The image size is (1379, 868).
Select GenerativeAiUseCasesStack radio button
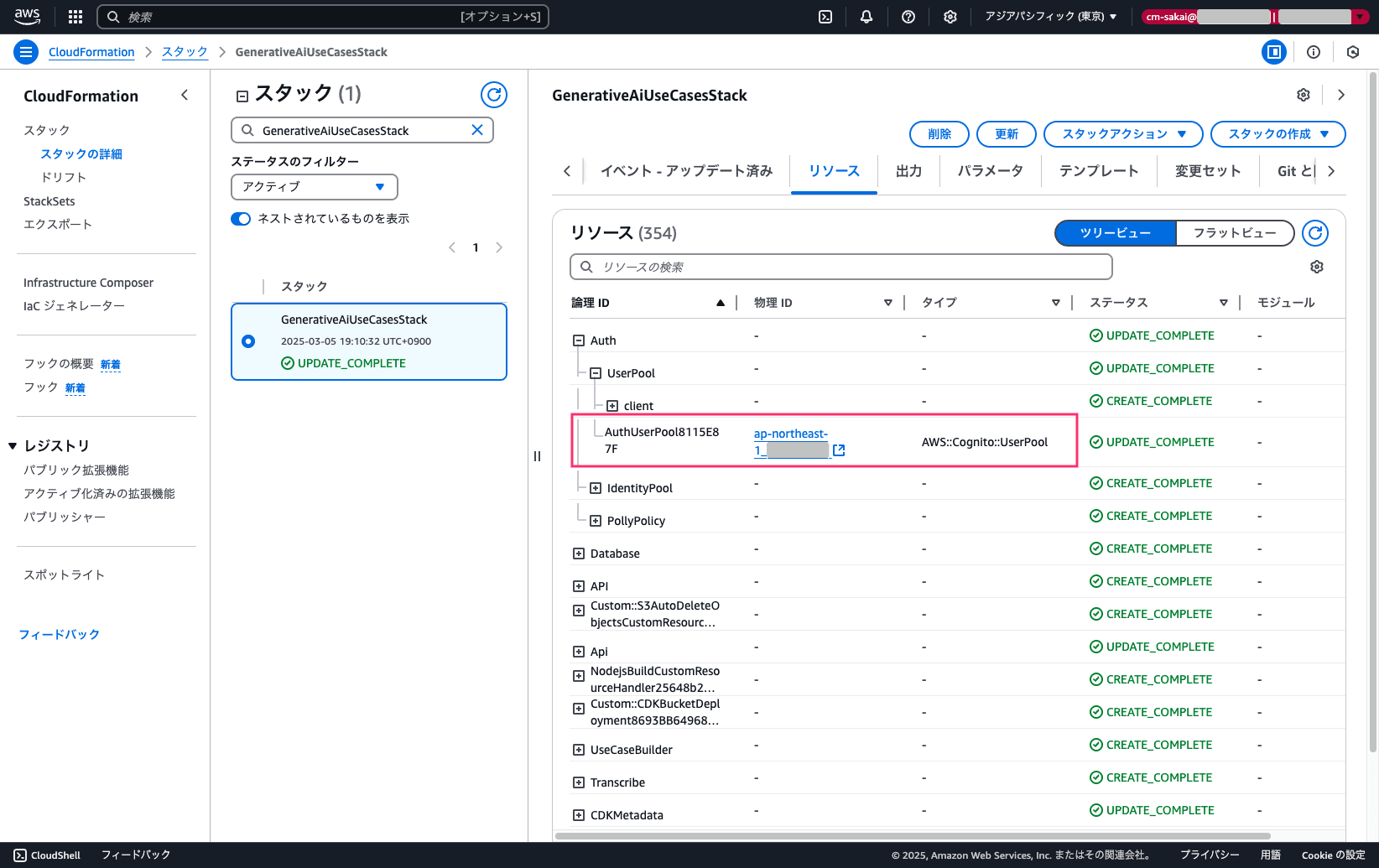point(248,341)
